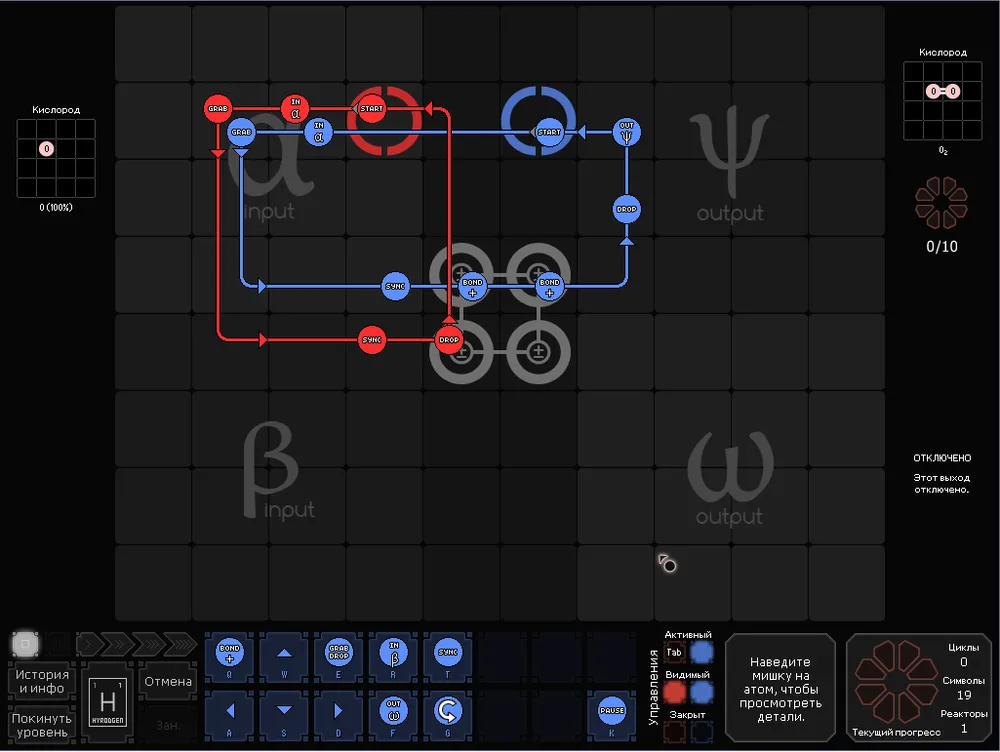
Task: Select the right blue BOND+ instruction
Action: click(549, 286)
